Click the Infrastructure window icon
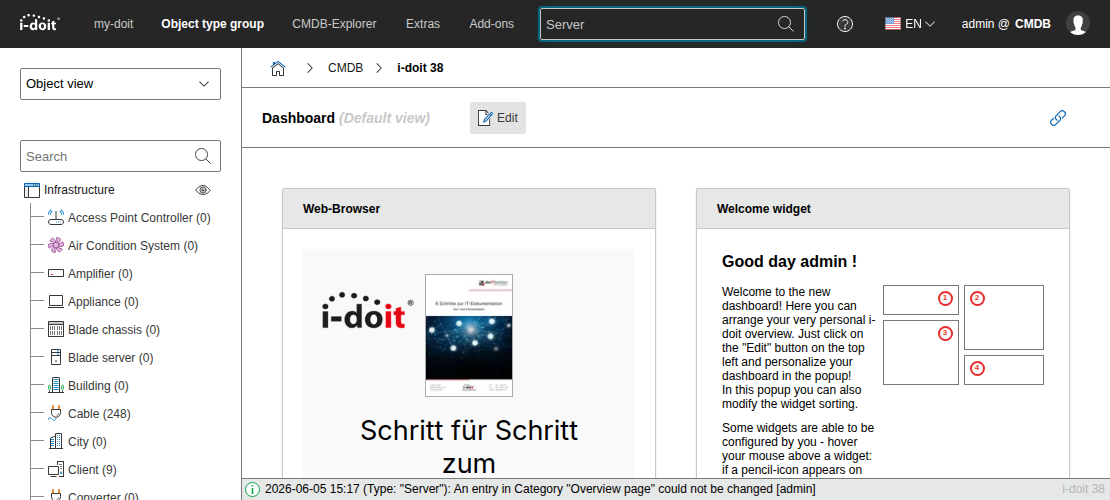 coord(31,190)
